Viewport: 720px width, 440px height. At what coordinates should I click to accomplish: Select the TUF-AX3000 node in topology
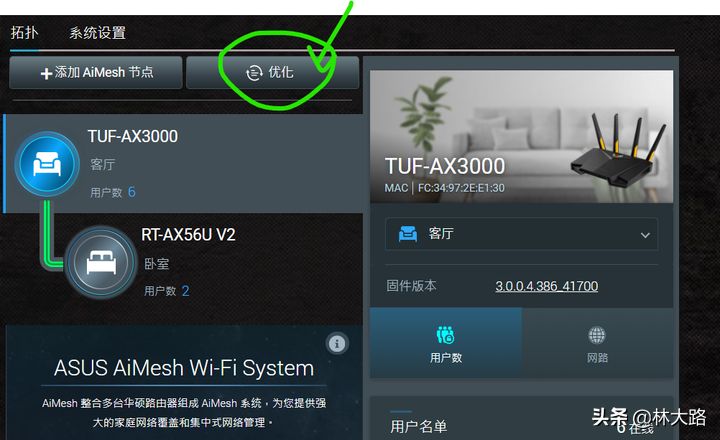(183, 164)
